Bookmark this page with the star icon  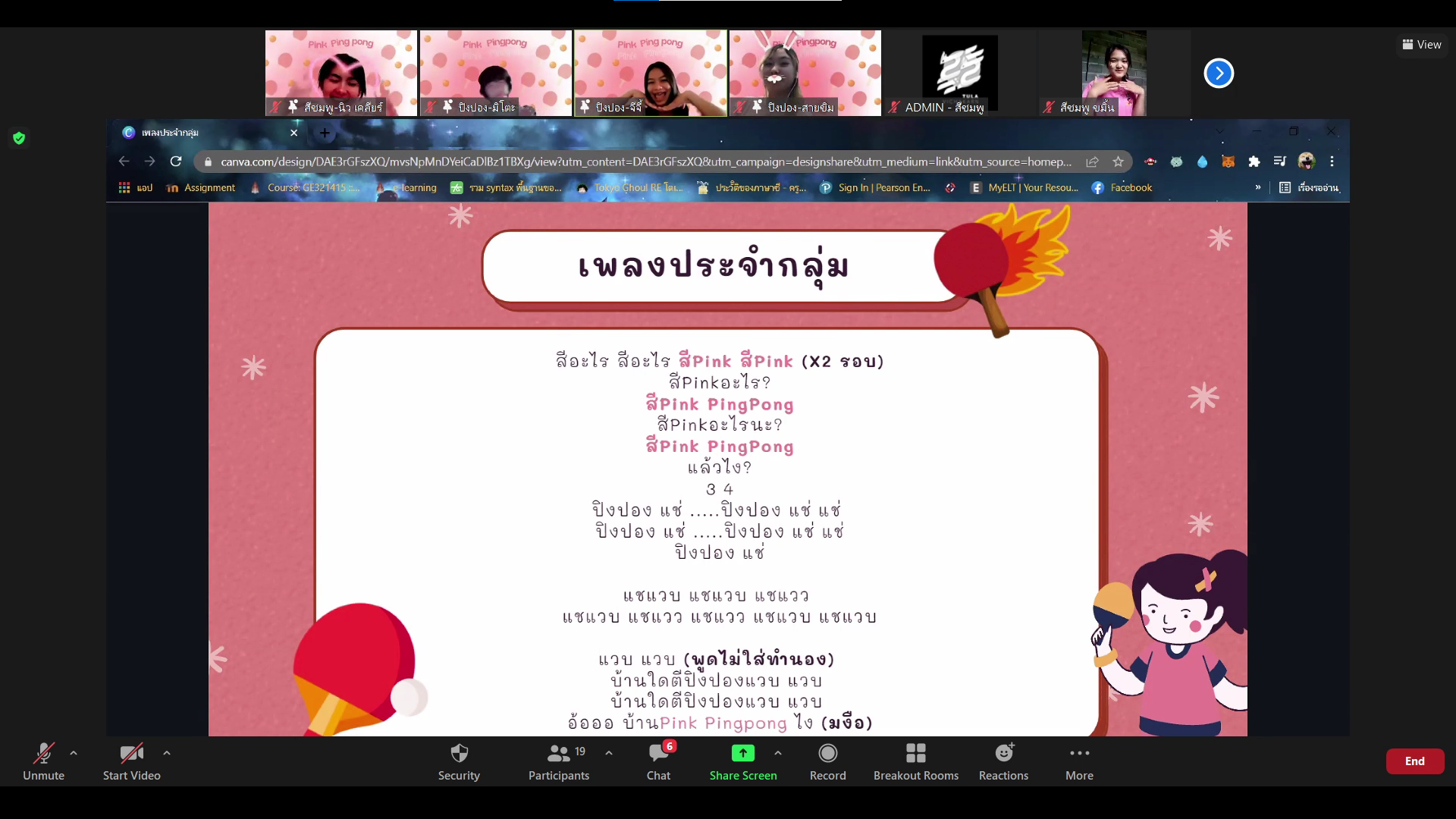[x=1118, y=162]
